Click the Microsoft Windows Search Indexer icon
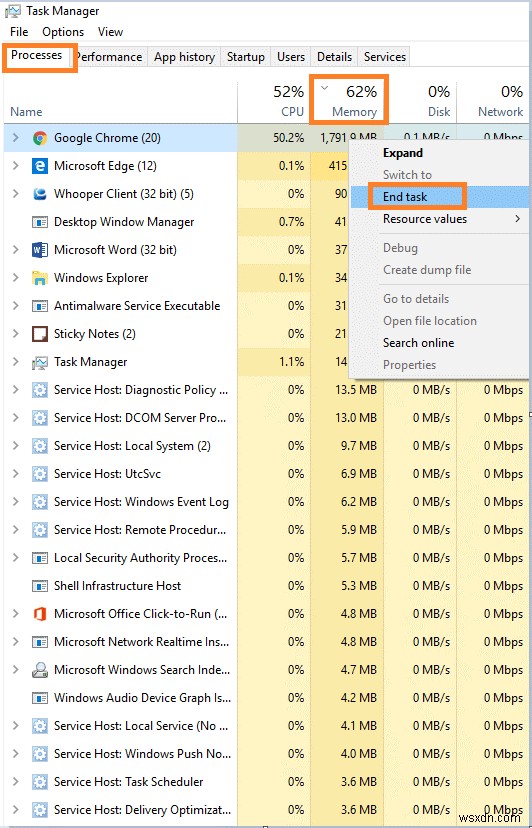The image size is (532, 828). tap(40, 670)
